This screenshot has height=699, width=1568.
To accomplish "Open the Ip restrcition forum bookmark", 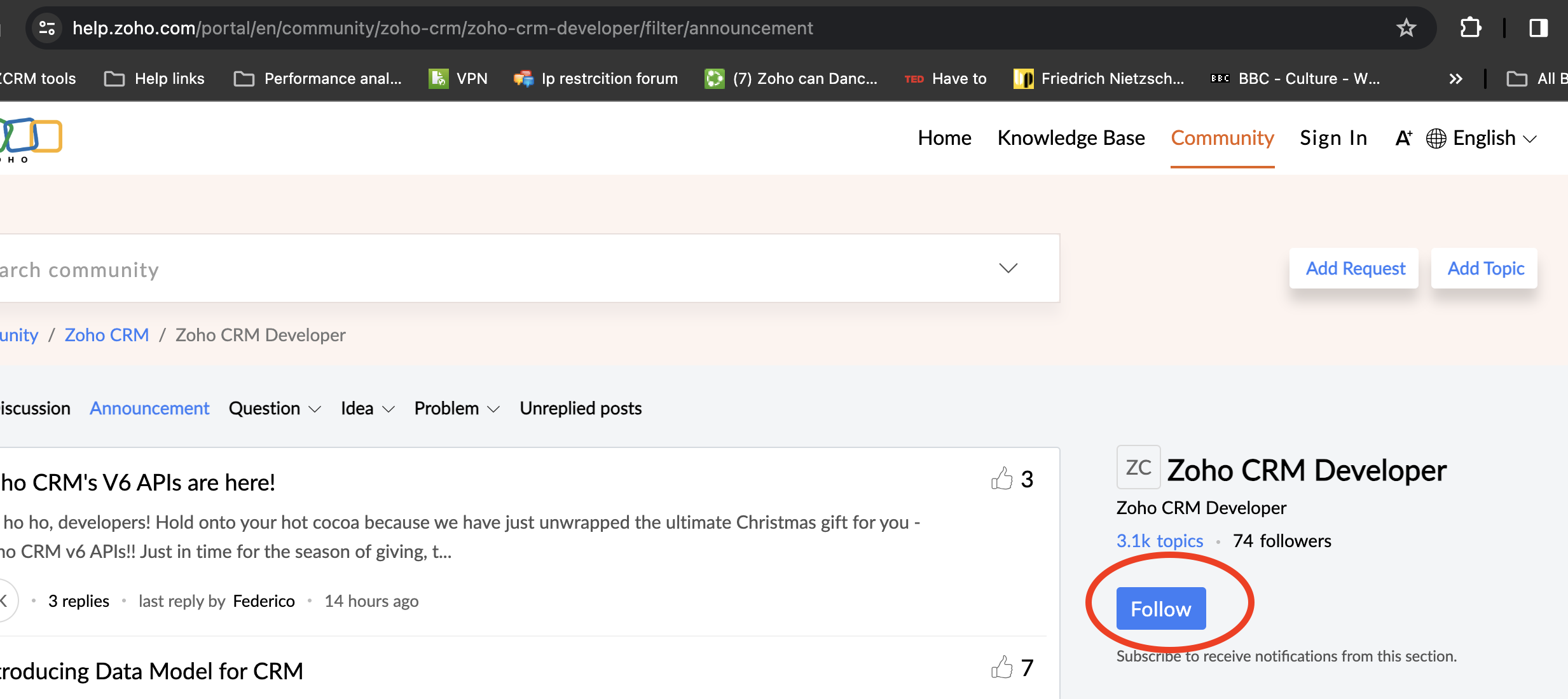I will (x=596, y=78).
